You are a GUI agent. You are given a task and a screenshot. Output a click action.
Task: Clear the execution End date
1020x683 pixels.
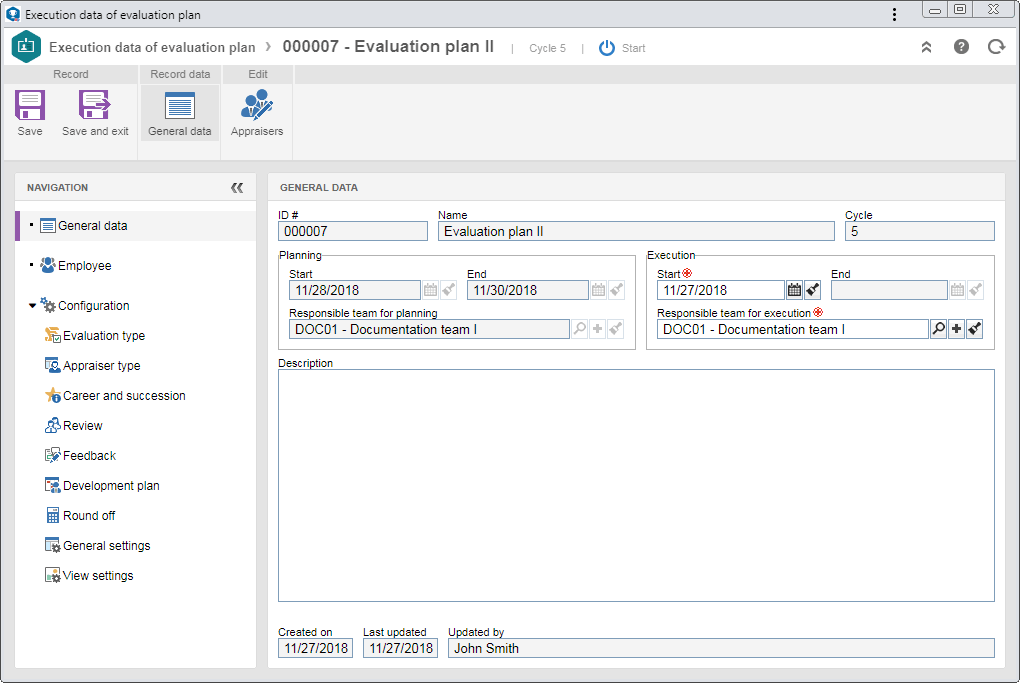(975, 290)
